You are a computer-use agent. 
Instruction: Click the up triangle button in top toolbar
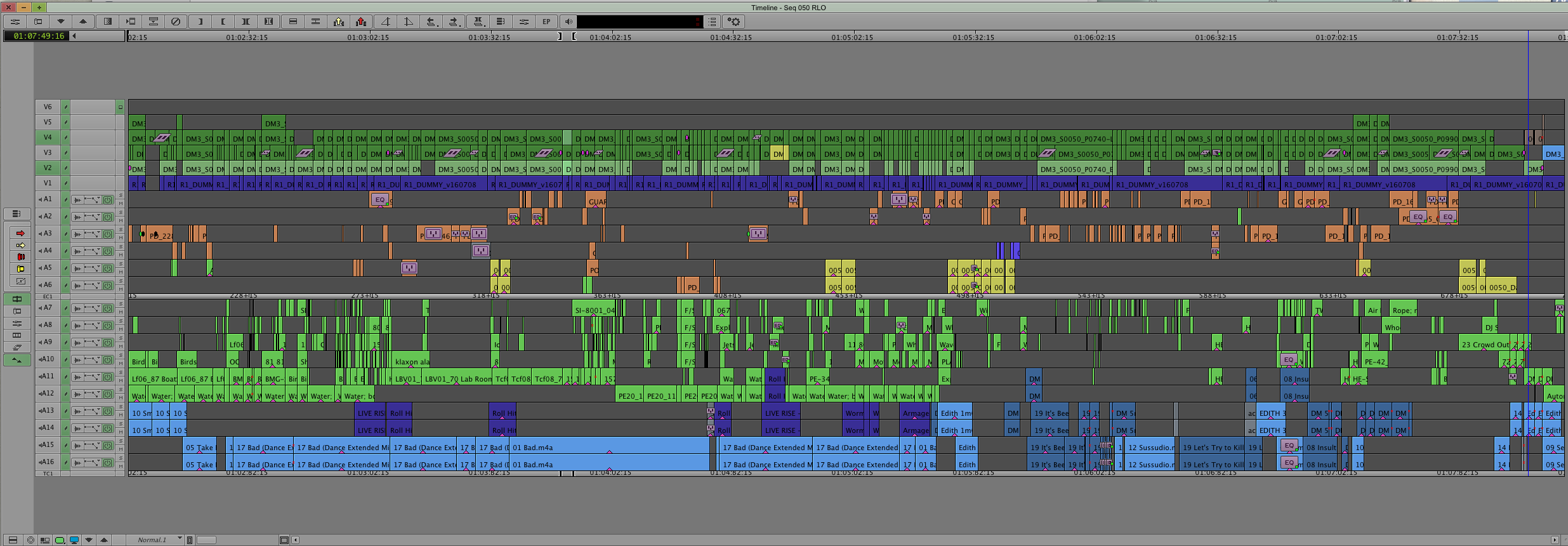82,22
